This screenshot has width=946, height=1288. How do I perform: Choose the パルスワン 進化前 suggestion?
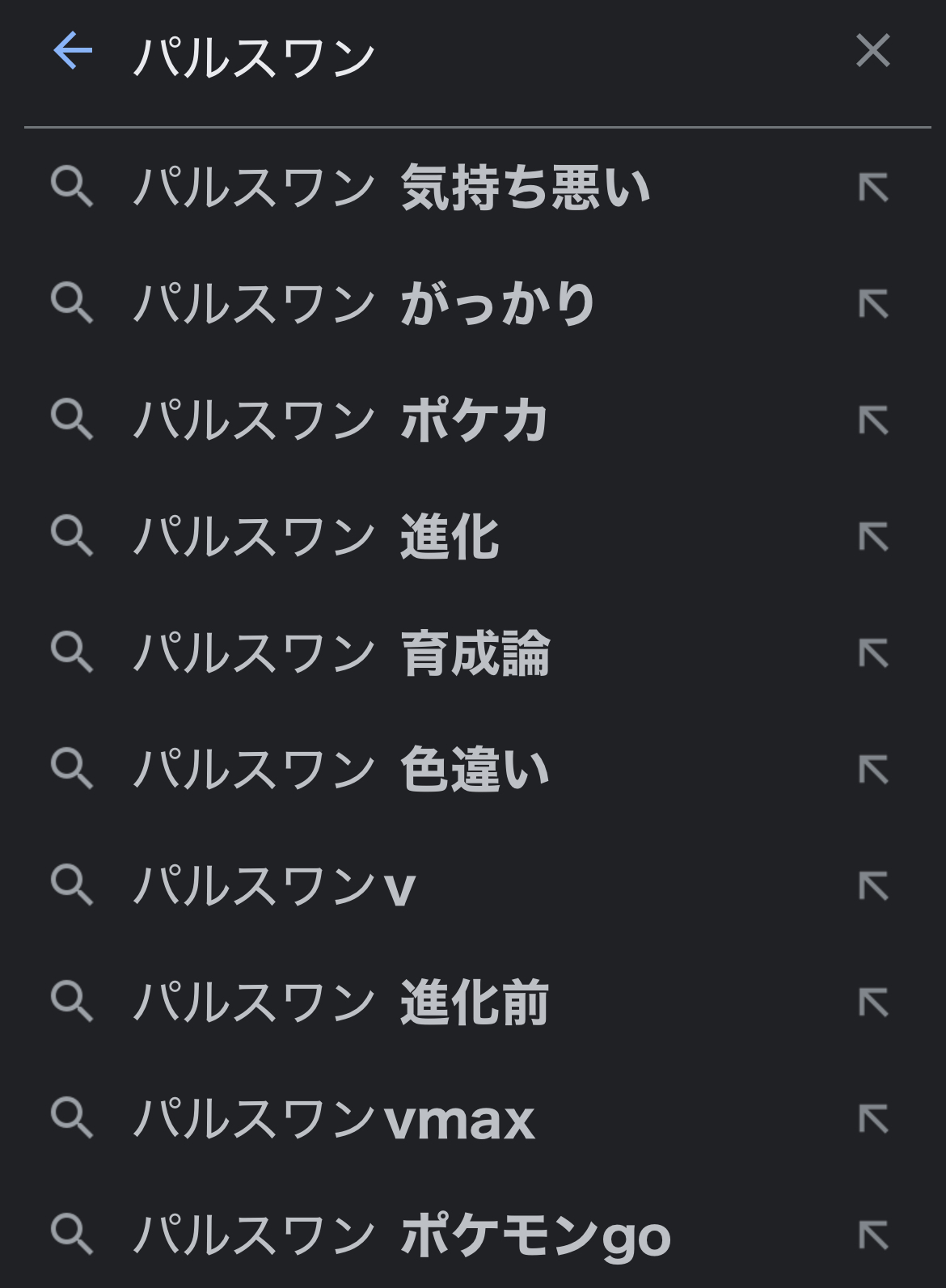point(341,1003)
